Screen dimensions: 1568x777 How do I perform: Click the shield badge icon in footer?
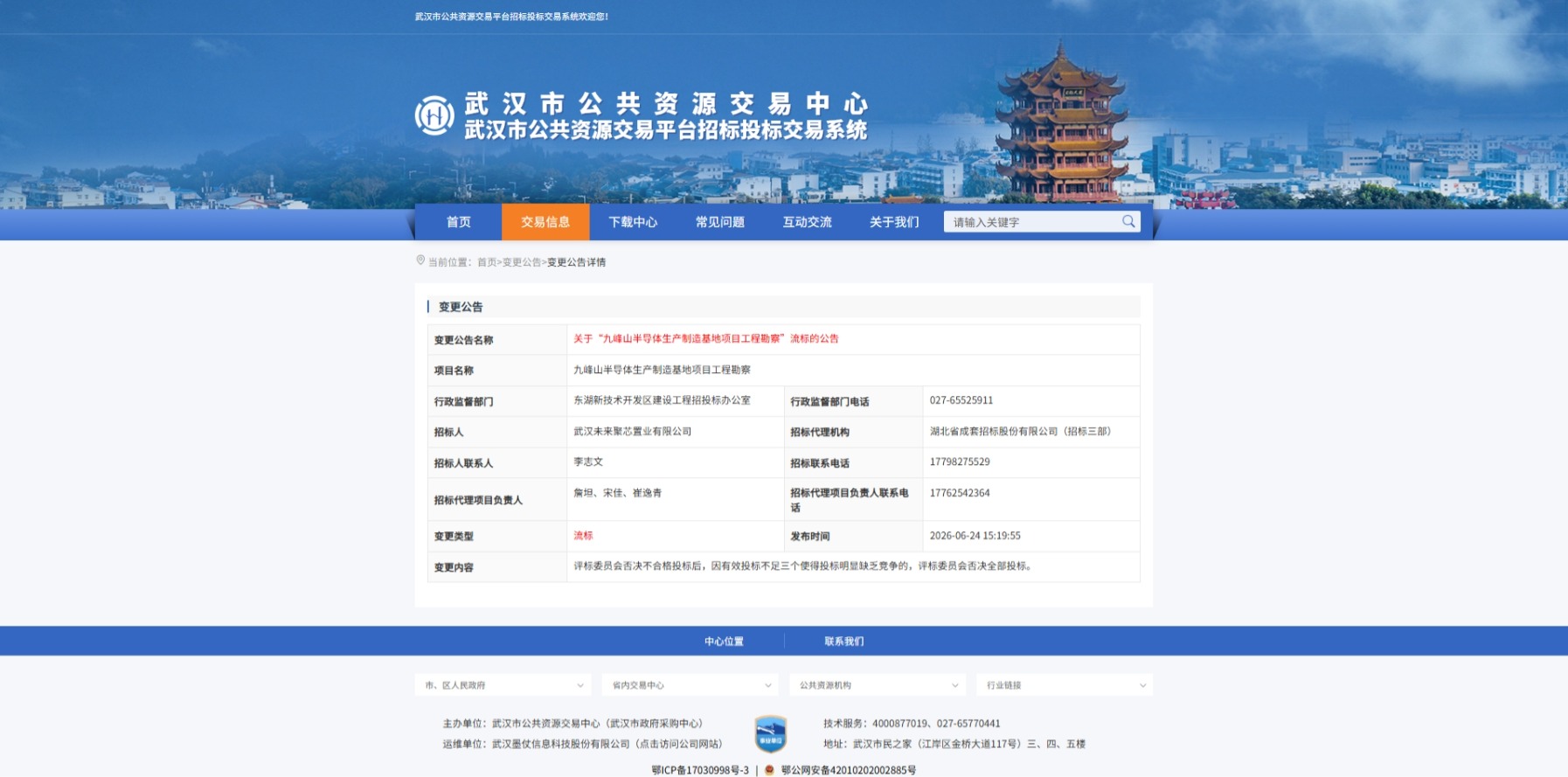pyautogui.click(x=770, y=733)
